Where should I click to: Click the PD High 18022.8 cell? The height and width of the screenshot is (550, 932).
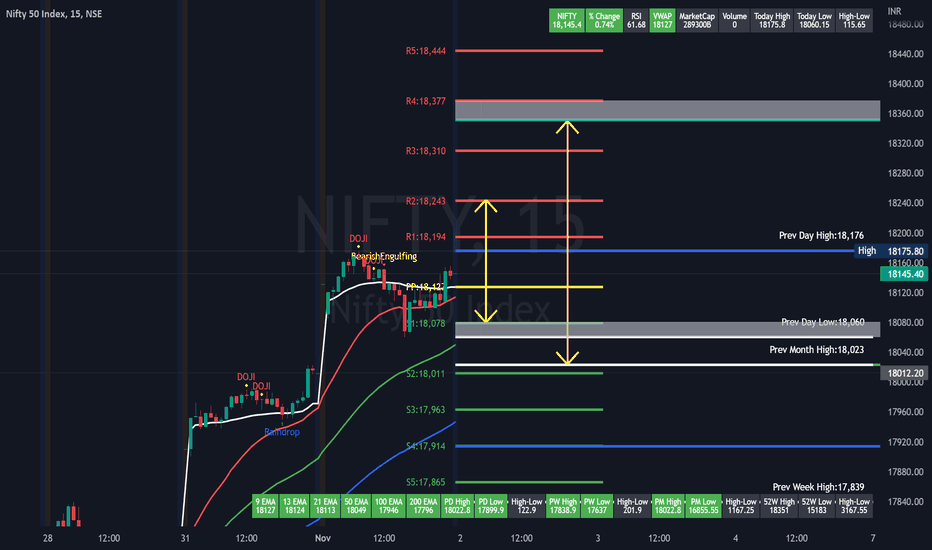tap(457, 506)
